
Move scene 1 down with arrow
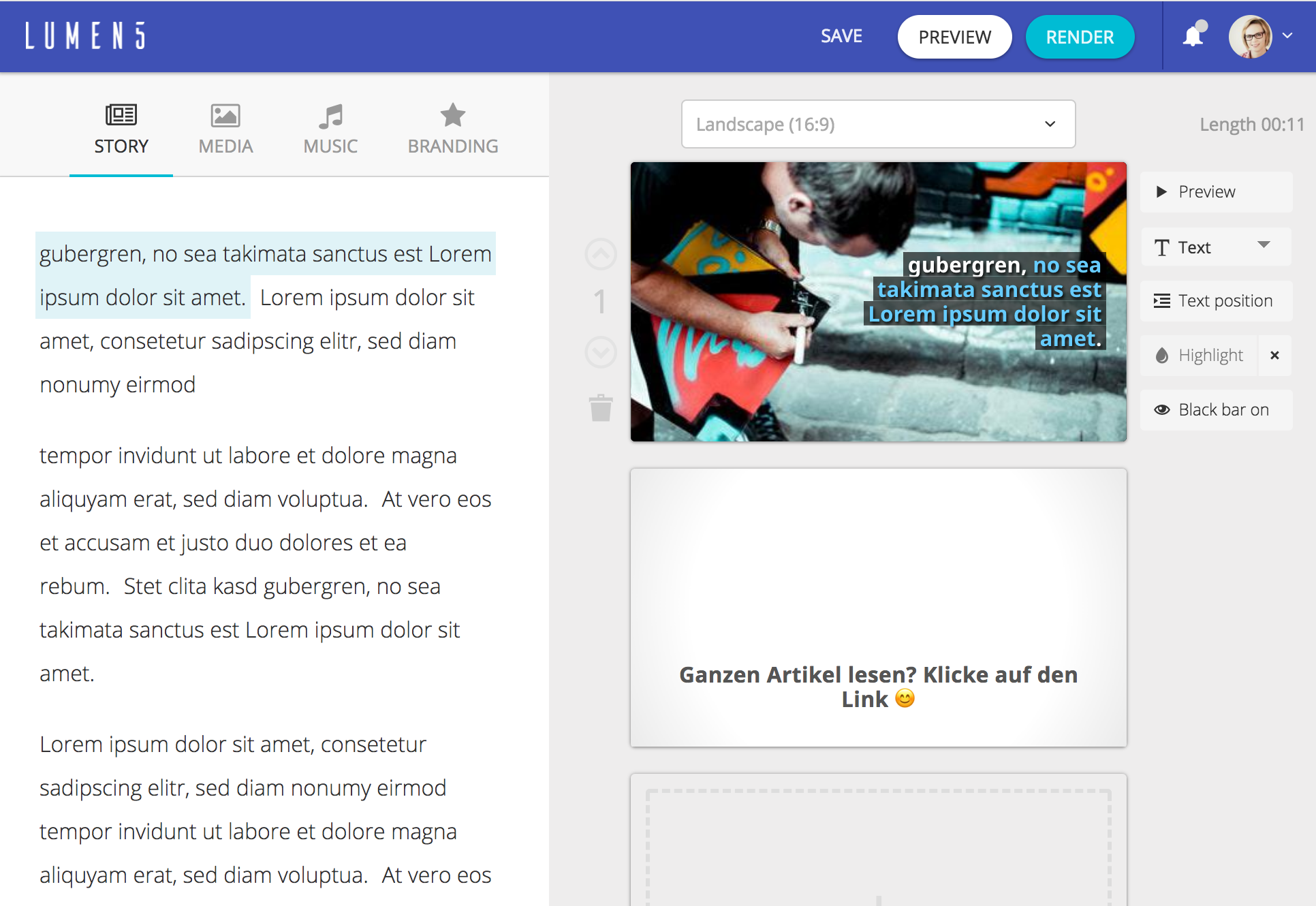pyautogui.click(x=601, y=352)
